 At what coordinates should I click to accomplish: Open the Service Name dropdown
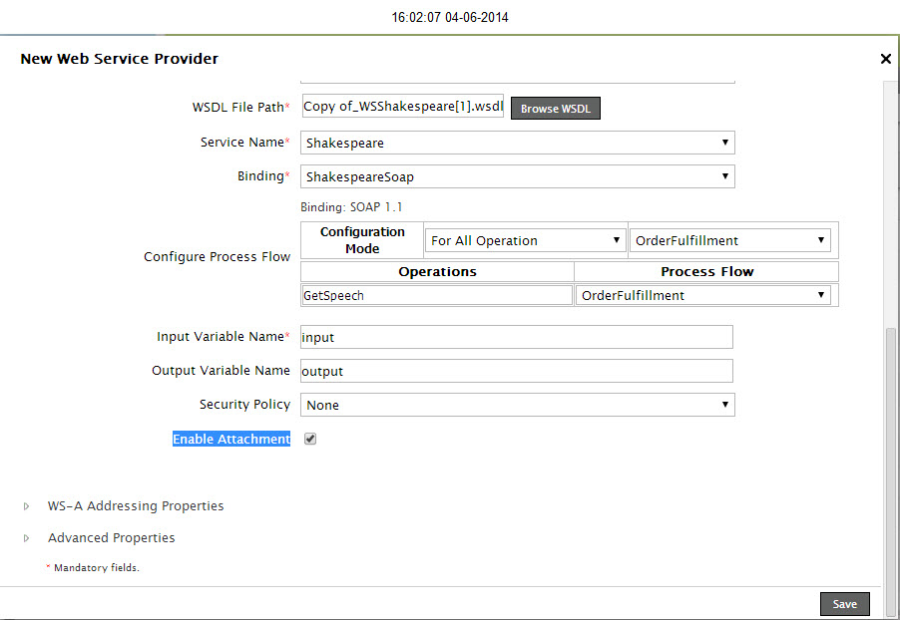click(x=517, y=142)
